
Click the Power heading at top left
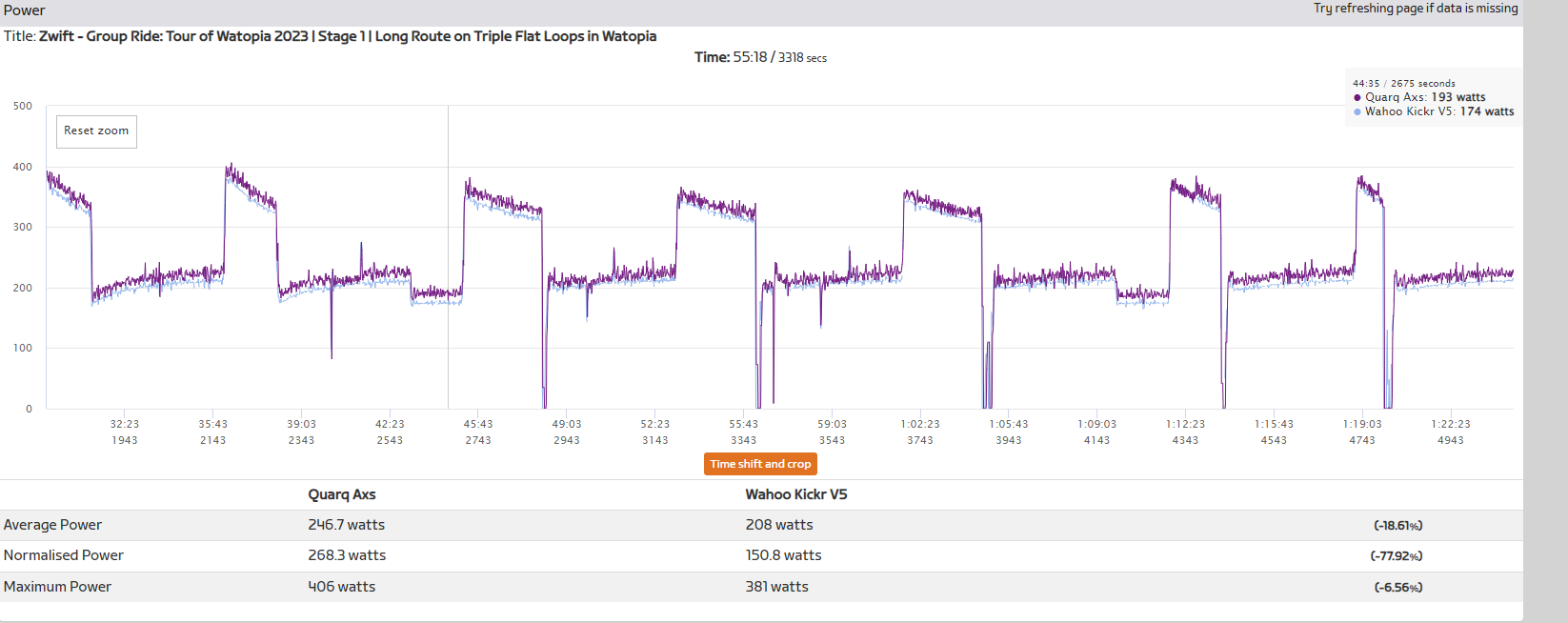25,10
